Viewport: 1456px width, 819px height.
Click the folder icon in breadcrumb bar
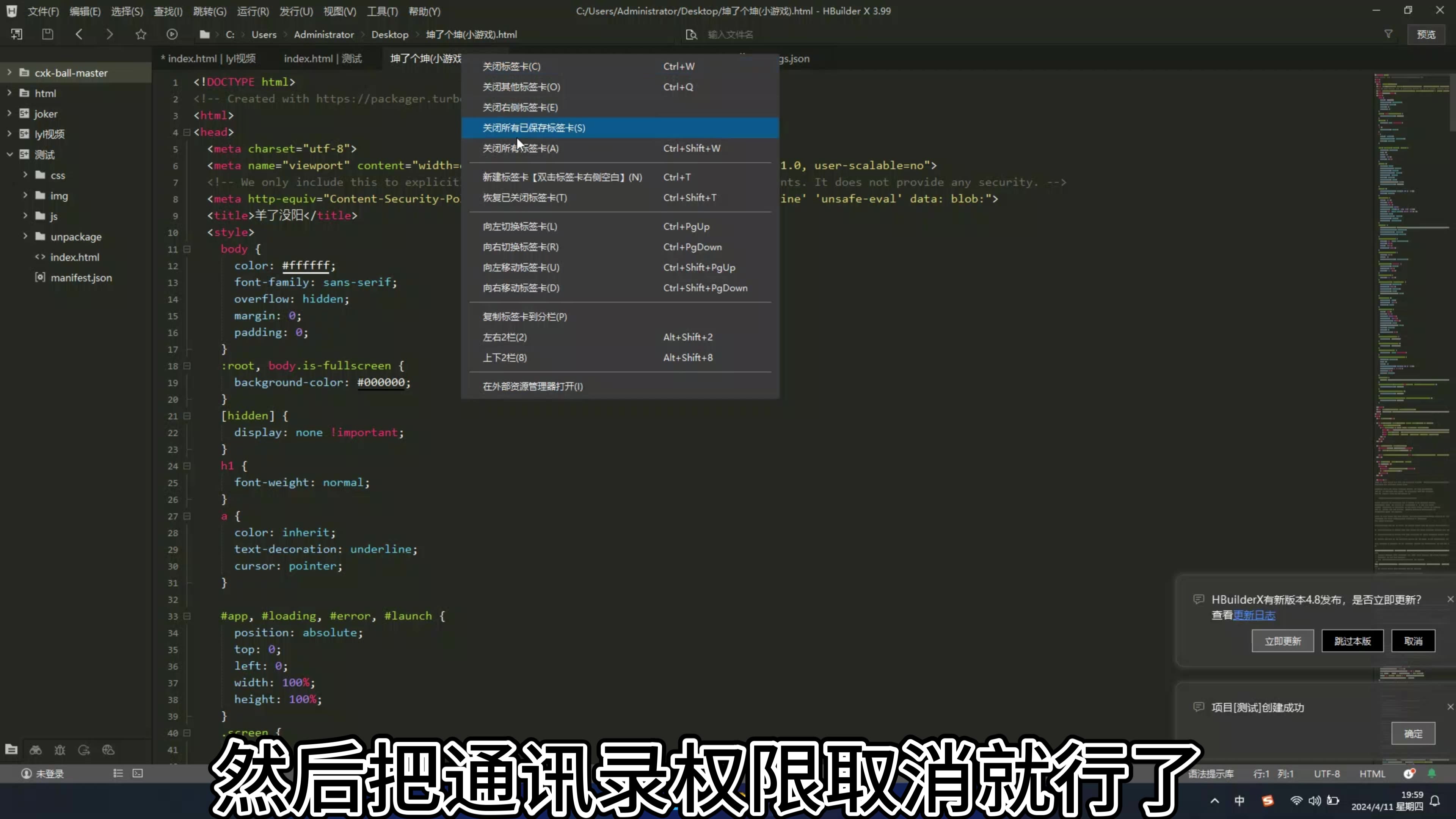(205, 35)
